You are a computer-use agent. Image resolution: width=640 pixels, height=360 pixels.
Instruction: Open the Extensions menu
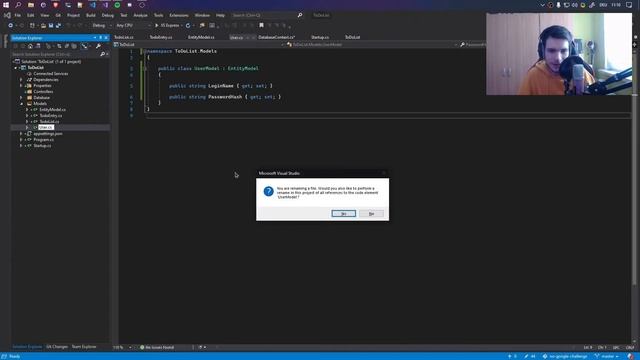pyautogui.click(x=179, y=15)
